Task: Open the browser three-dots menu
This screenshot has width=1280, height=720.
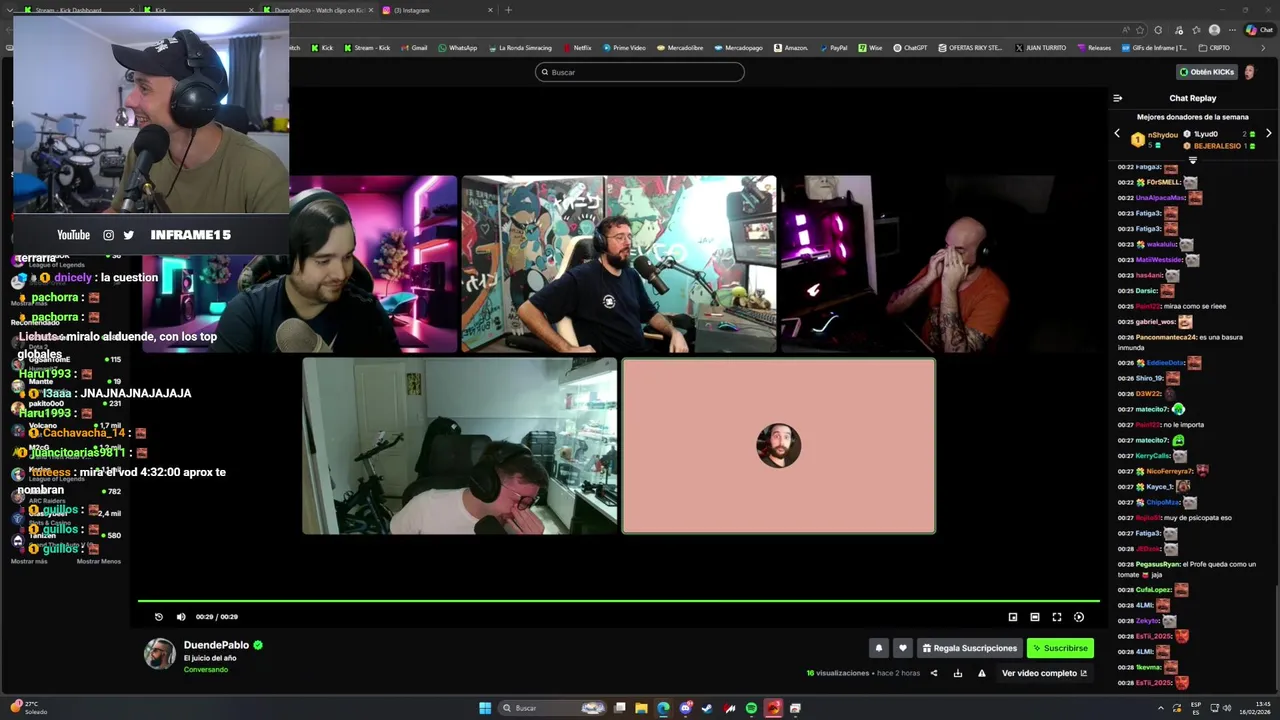Action: [x=1233, y=30]
